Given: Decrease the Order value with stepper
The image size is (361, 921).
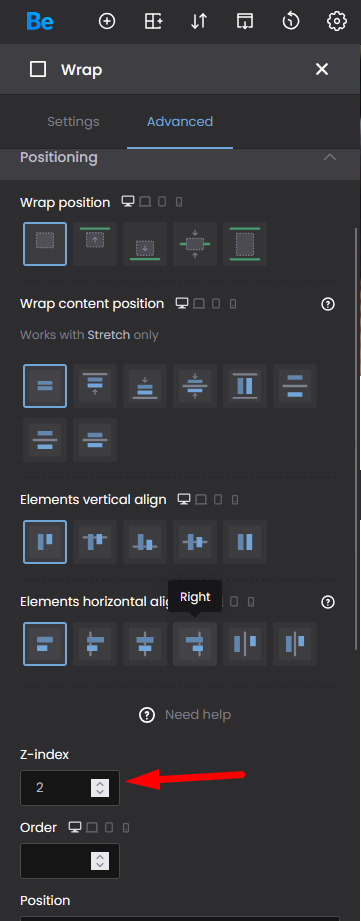Looking at the screenshot, I should click(x=100, y=866).
